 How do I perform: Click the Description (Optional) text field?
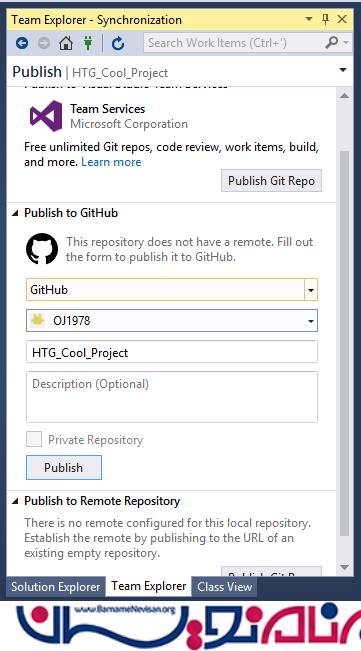pos(172,397)
